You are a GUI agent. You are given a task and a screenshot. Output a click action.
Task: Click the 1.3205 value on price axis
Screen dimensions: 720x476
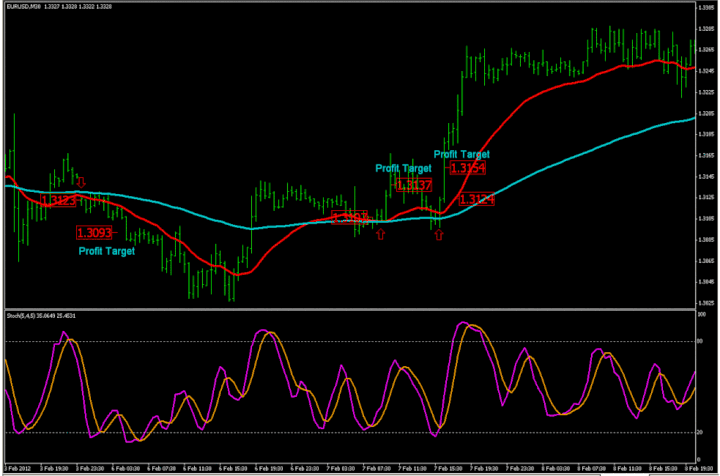click(706, 113)
